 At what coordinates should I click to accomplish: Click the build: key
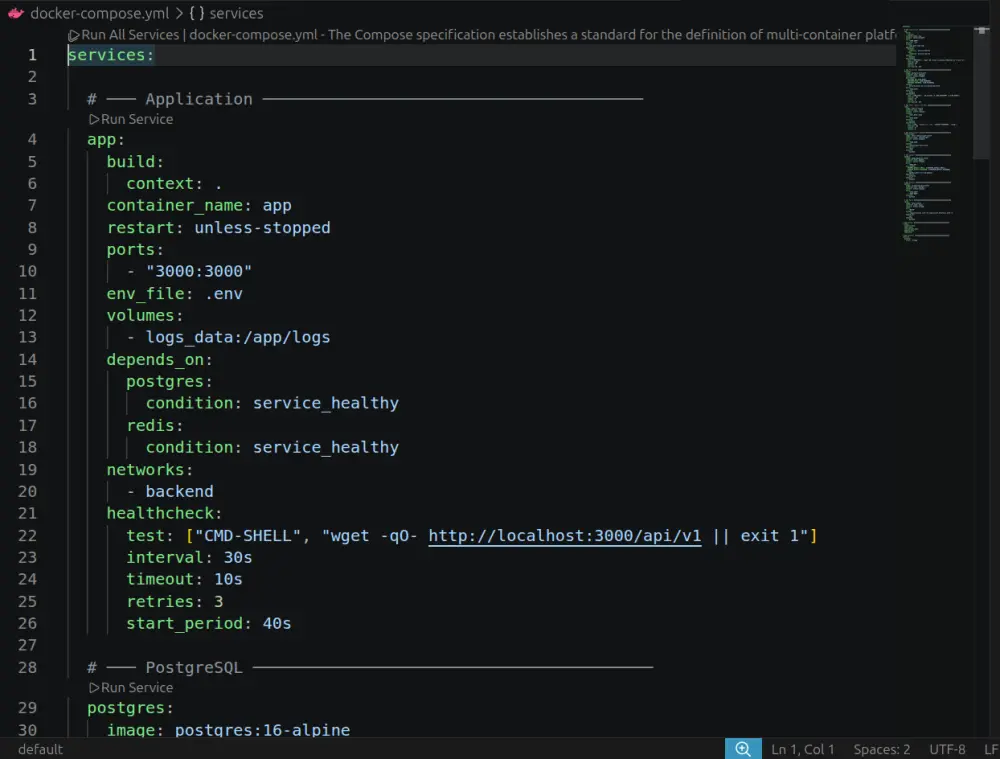coord(135,161)
